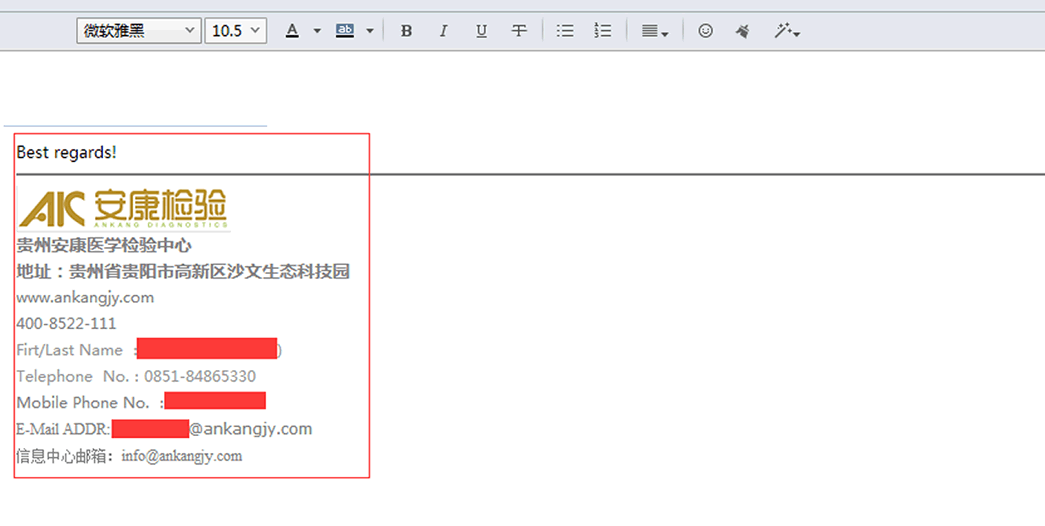1045x526 pixels.
Task: Apply strikethrough to text
Action: 519,31
